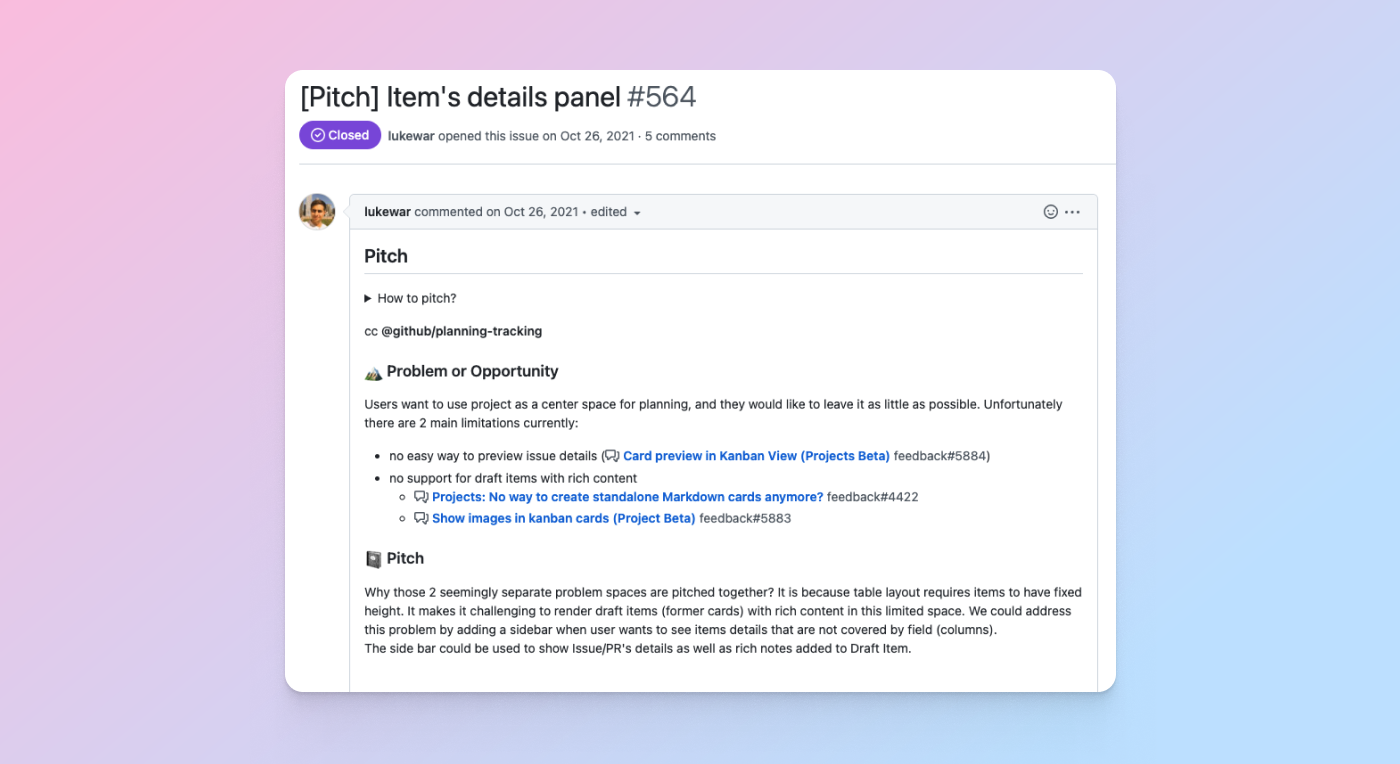
Task: Open the comment's three-dot options menu
Action: click(1072, 212)
